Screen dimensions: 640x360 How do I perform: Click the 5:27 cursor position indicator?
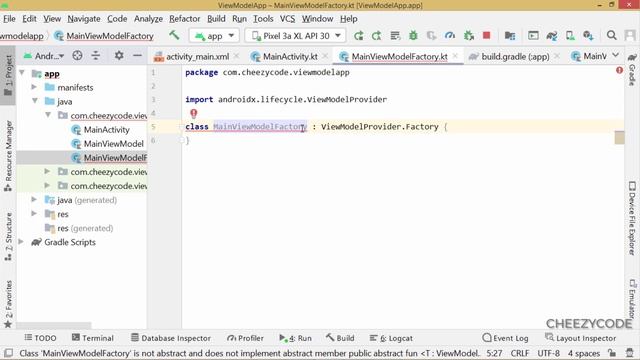point(494,353)
